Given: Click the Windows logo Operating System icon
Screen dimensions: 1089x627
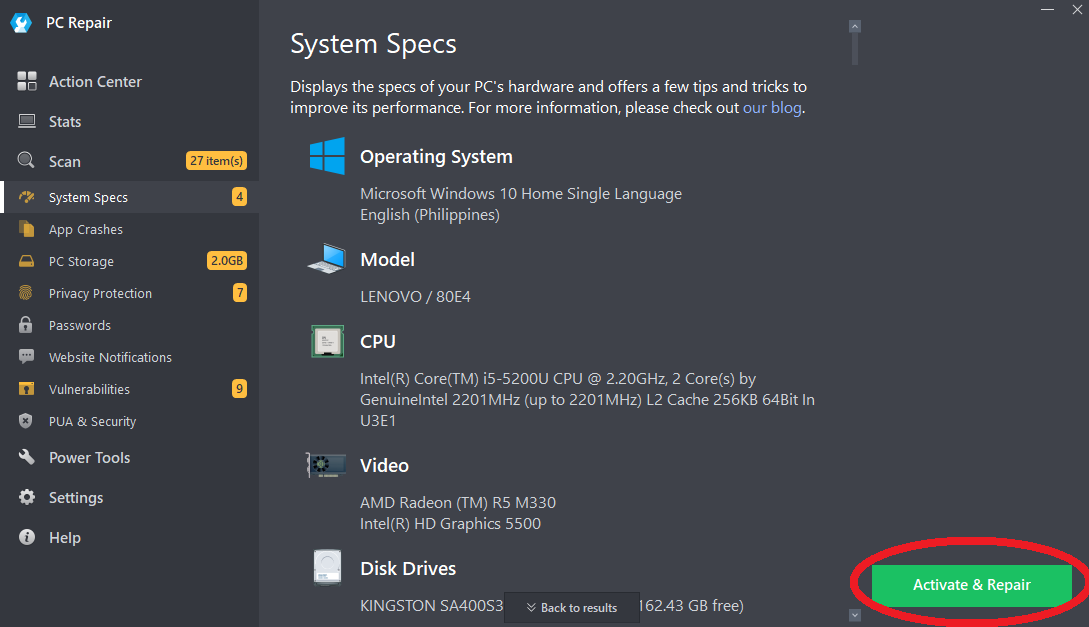Looking at the screenshot, I should tap(327, 156).
